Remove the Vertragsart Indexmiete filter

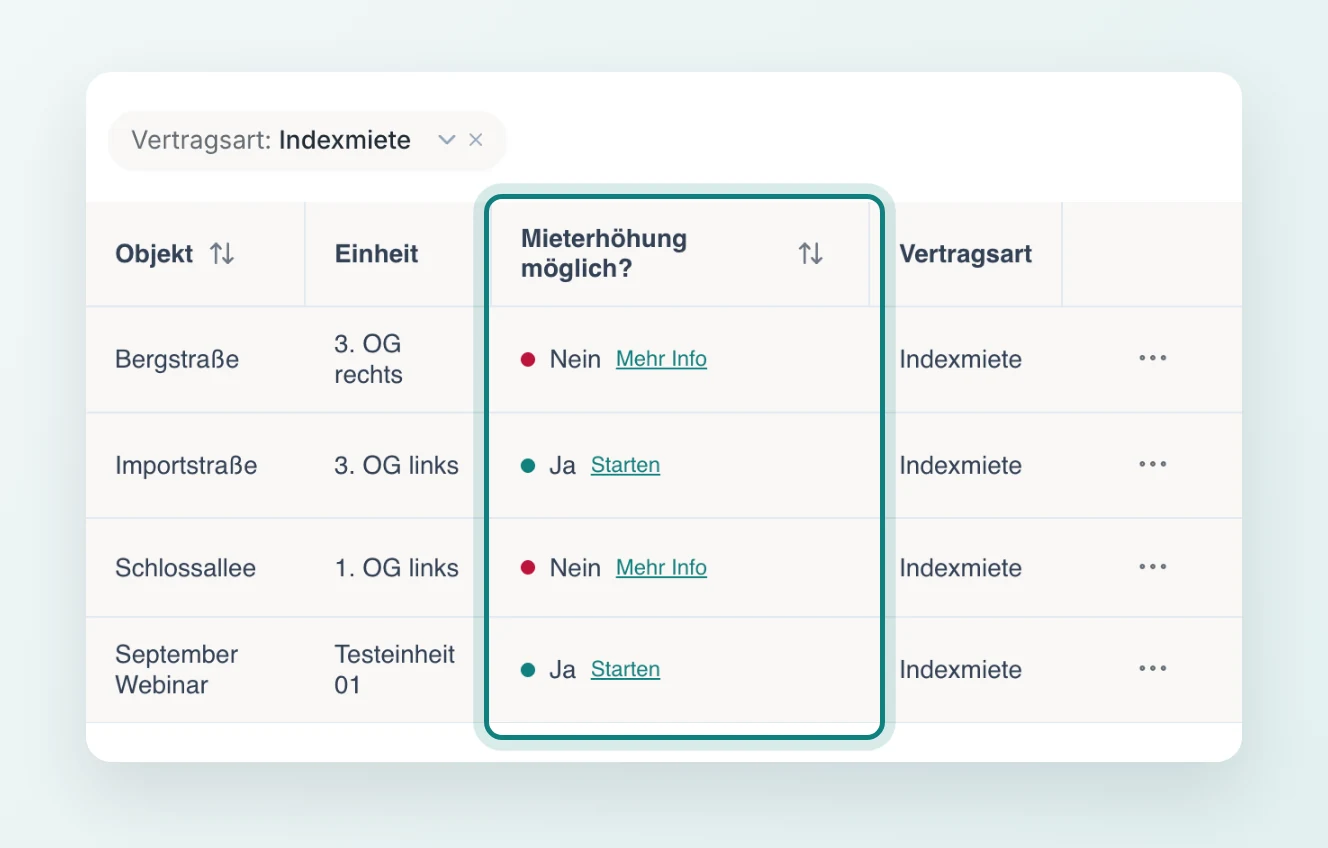(476, 140)
